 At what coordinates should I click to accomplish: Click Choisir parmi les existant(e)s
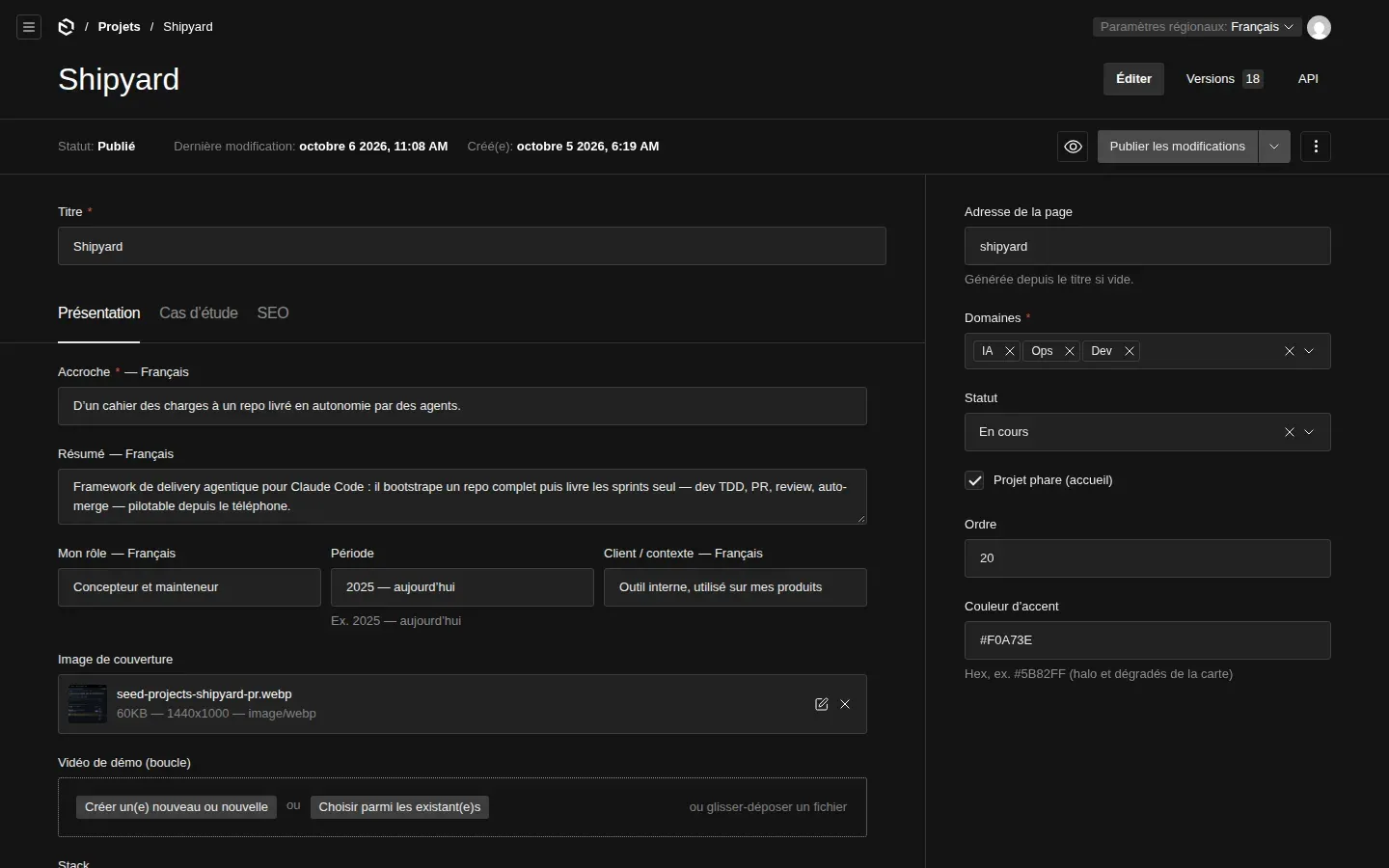click(399, 807)
